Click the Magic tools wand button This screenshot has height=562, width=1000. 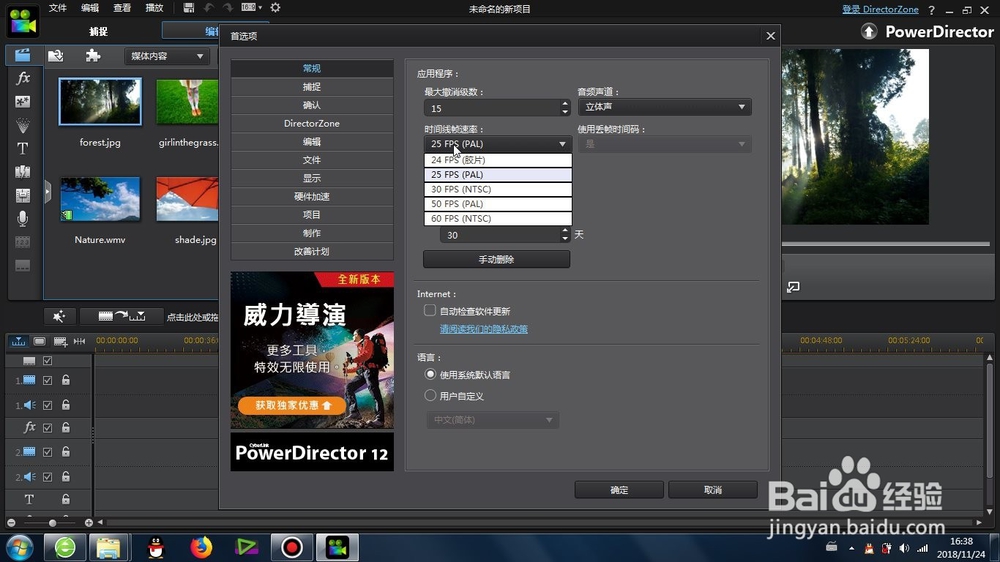(59, 316)
